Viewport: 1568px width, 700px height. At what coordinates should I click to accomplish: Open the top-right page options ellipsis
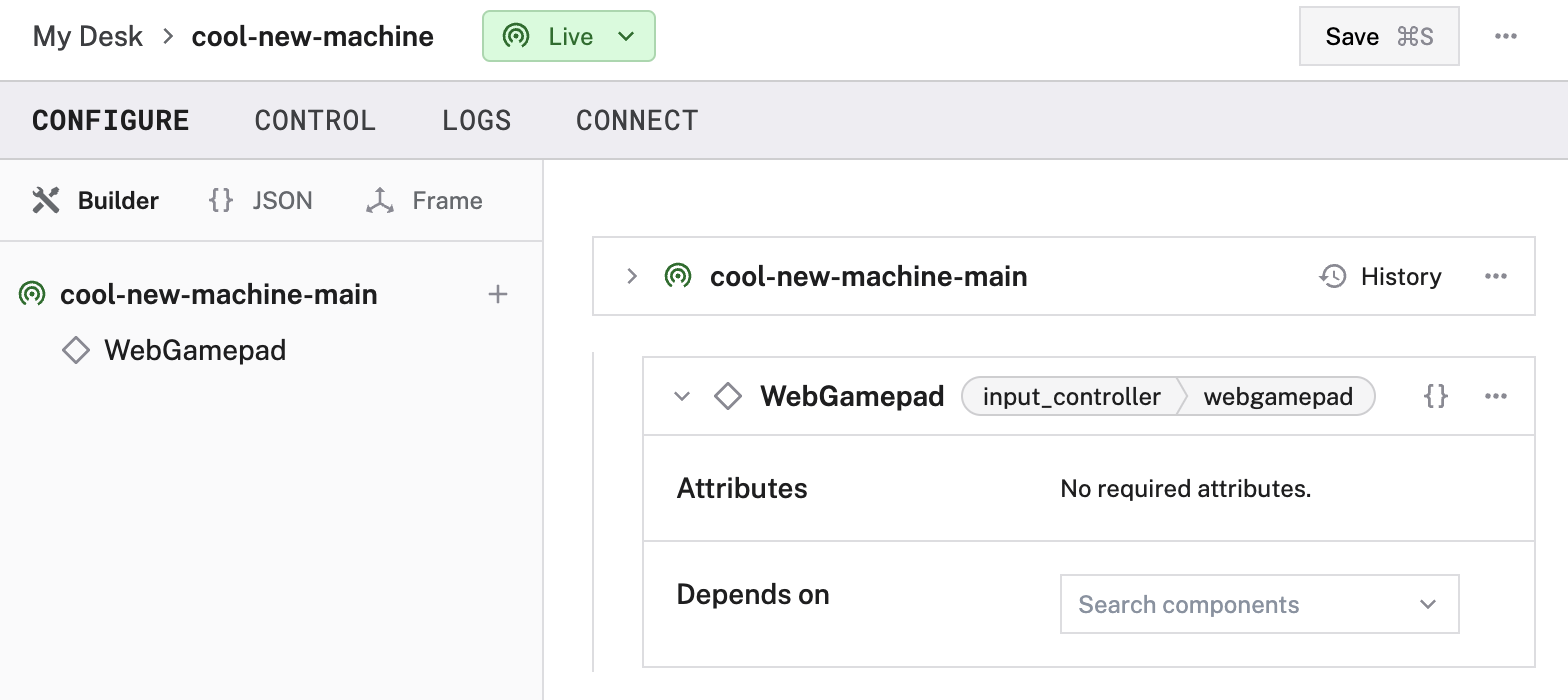pos(1505,37)
